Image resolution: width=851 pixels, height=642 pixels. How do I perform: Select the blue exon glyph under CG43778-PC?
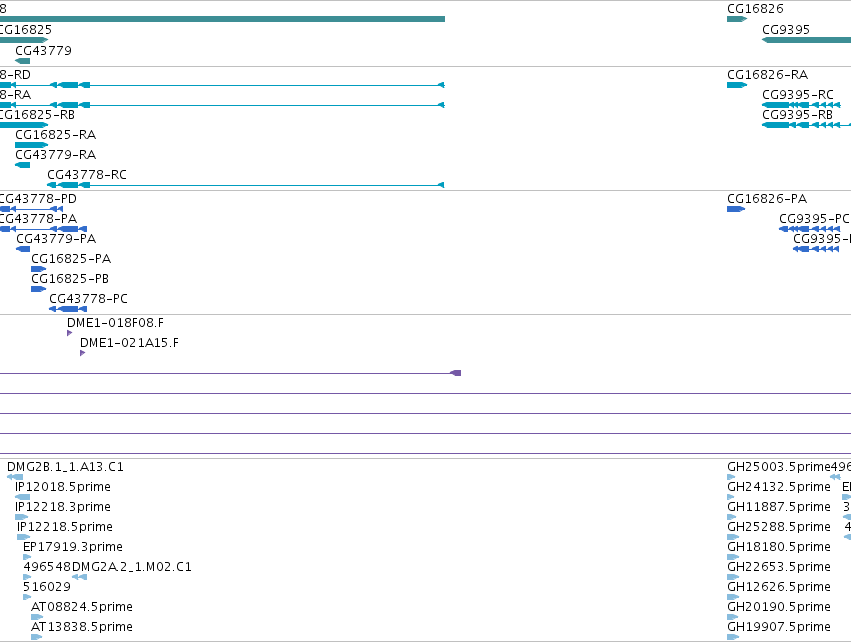(x=68, y=309)
